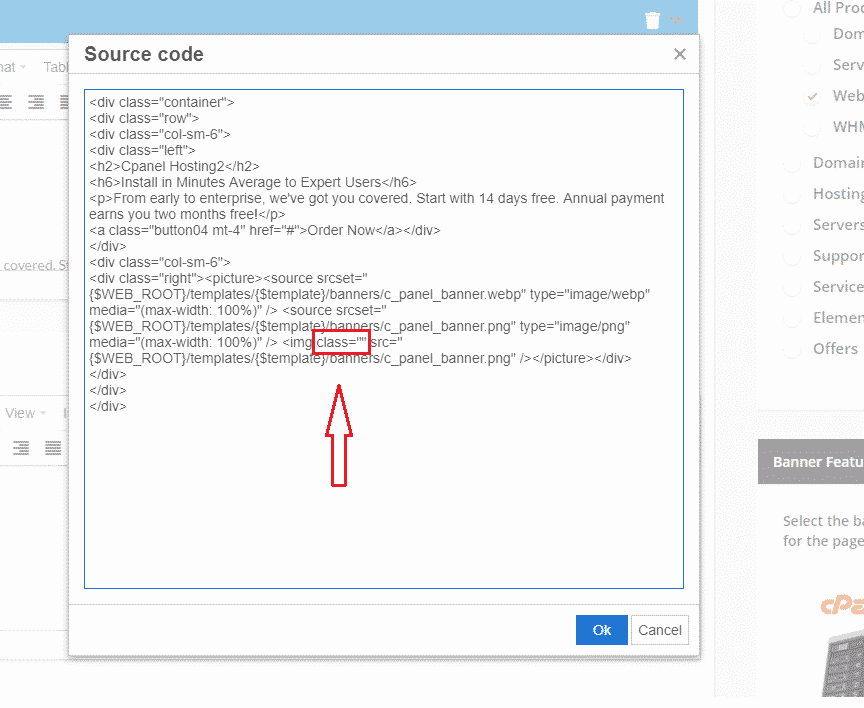
Task: Cancel the Source code dialog
Action: pos(660,630)
